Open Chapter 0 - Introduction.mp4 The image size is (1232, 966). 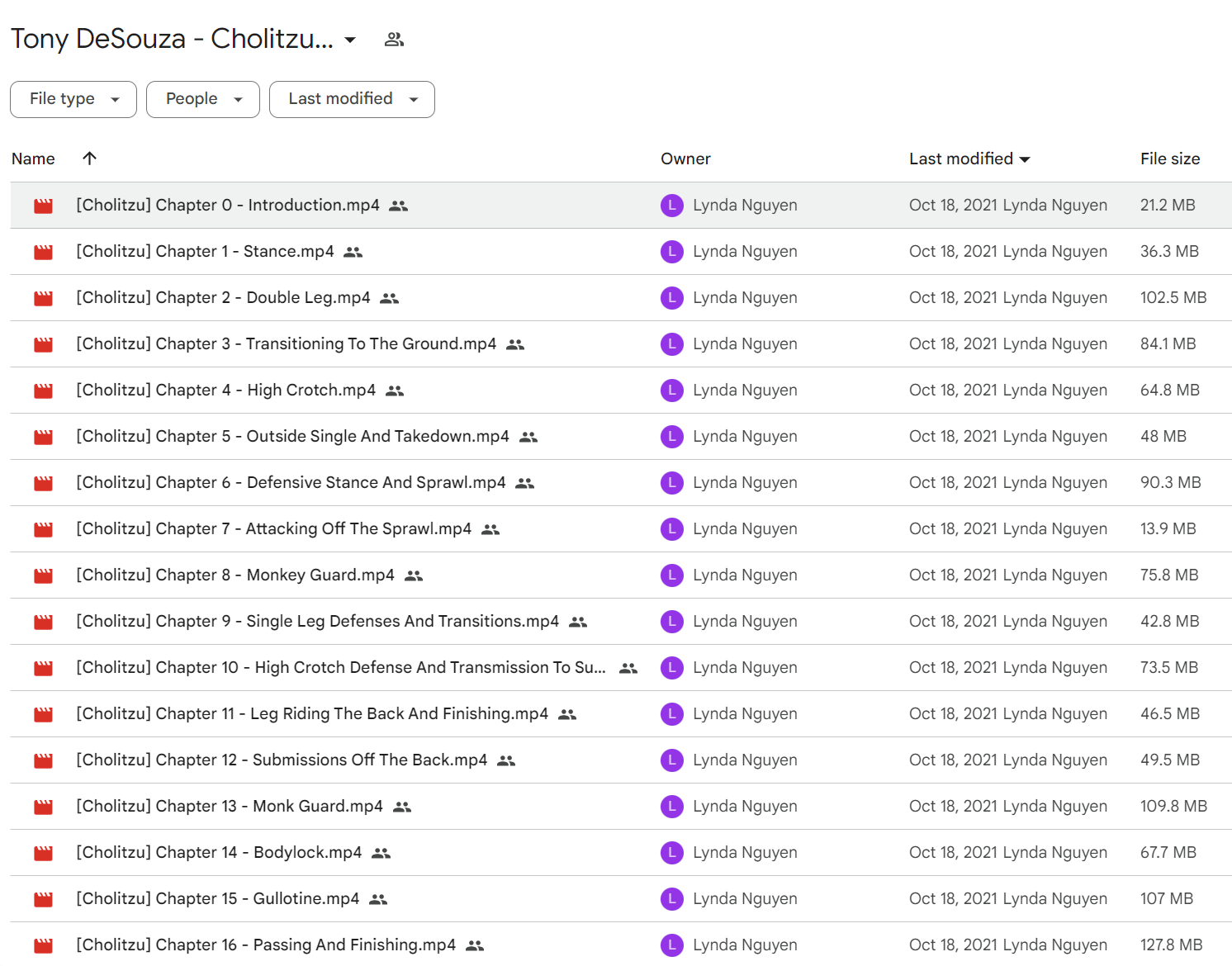228,205
